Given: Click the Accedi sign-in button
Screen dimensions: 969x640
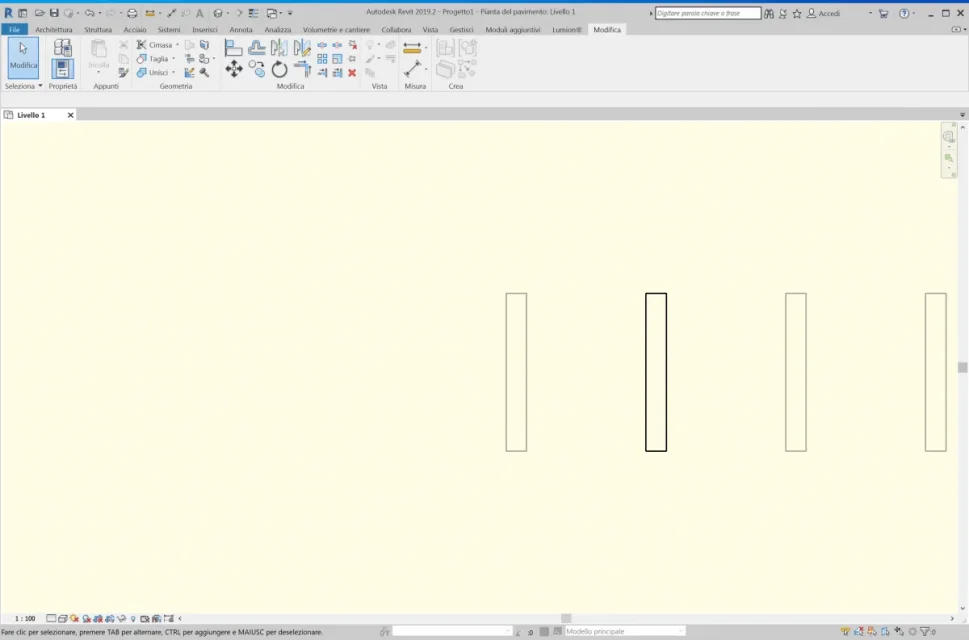Looking at the screenshot, I should pos(828,13).
